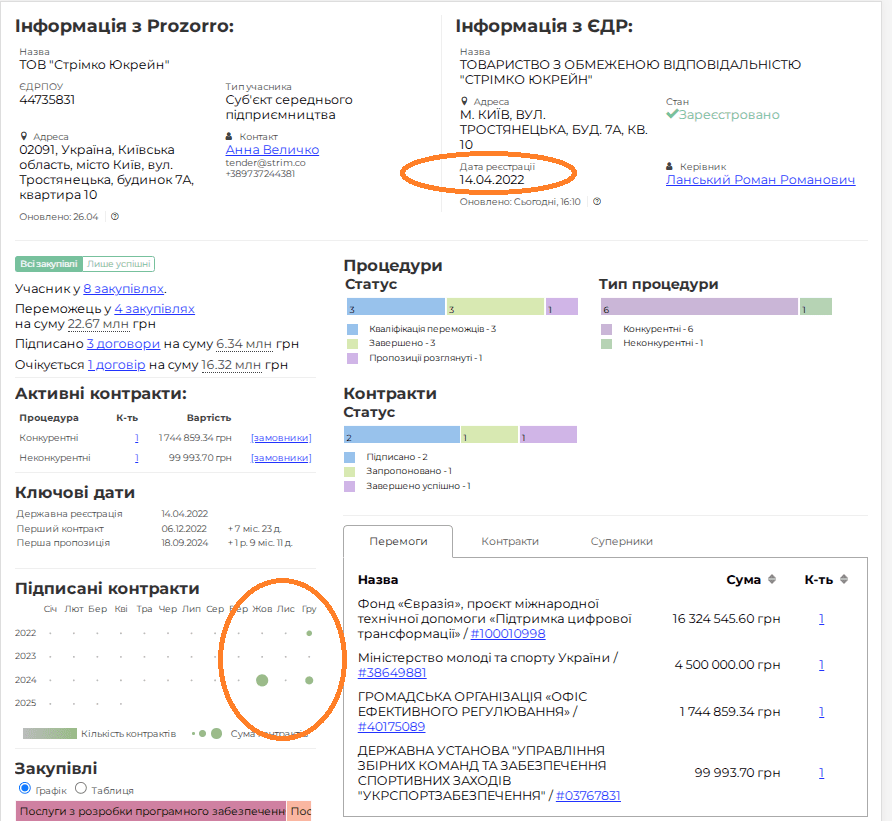Click the location pin in Prozorro address
The width and height of the screenshot is (892, 821).
tap(24, 137)
